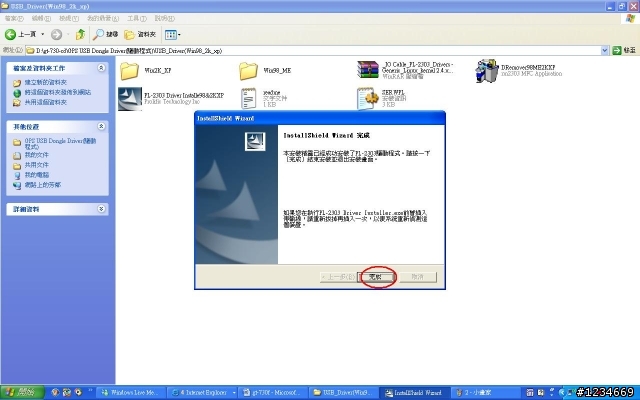Select the DRemover98ME2KXP application icon

[x=487, y=71]
